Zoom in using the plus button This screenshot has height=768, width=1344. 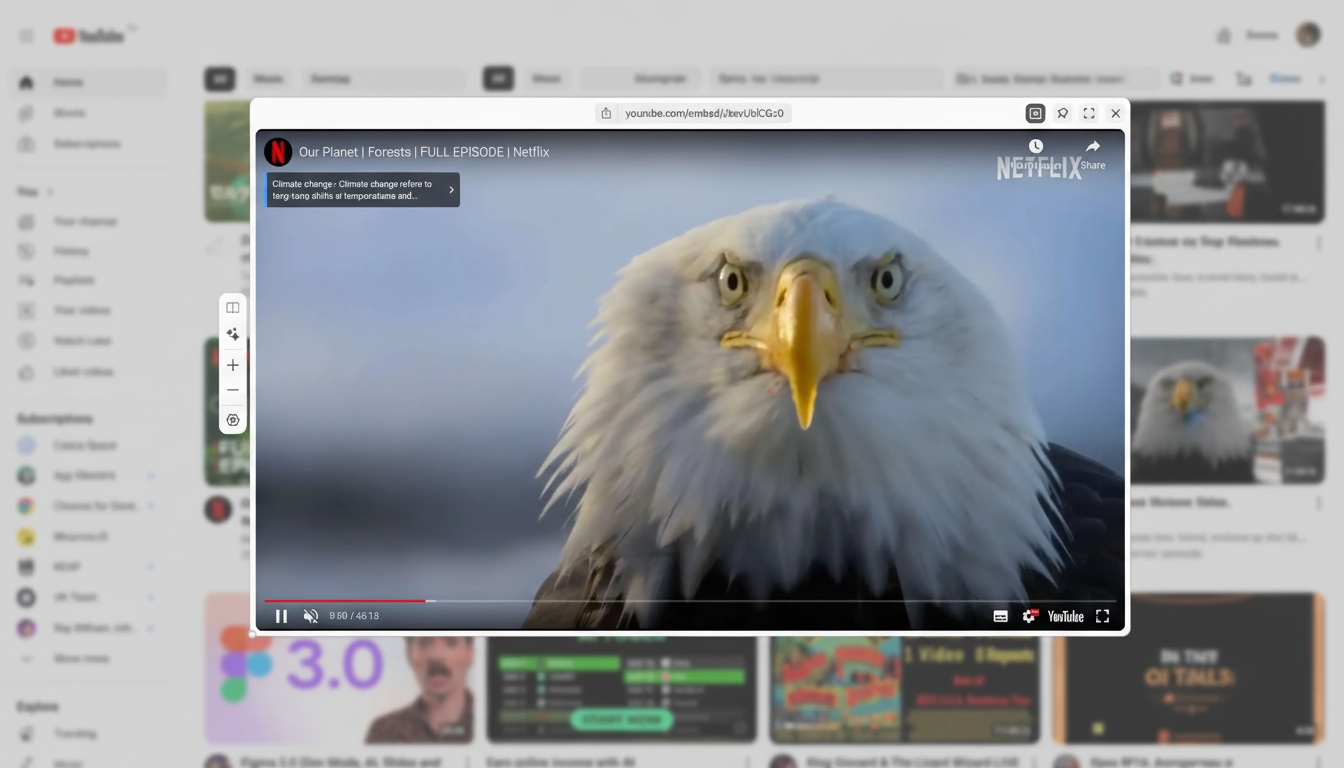tap(233, 365)
